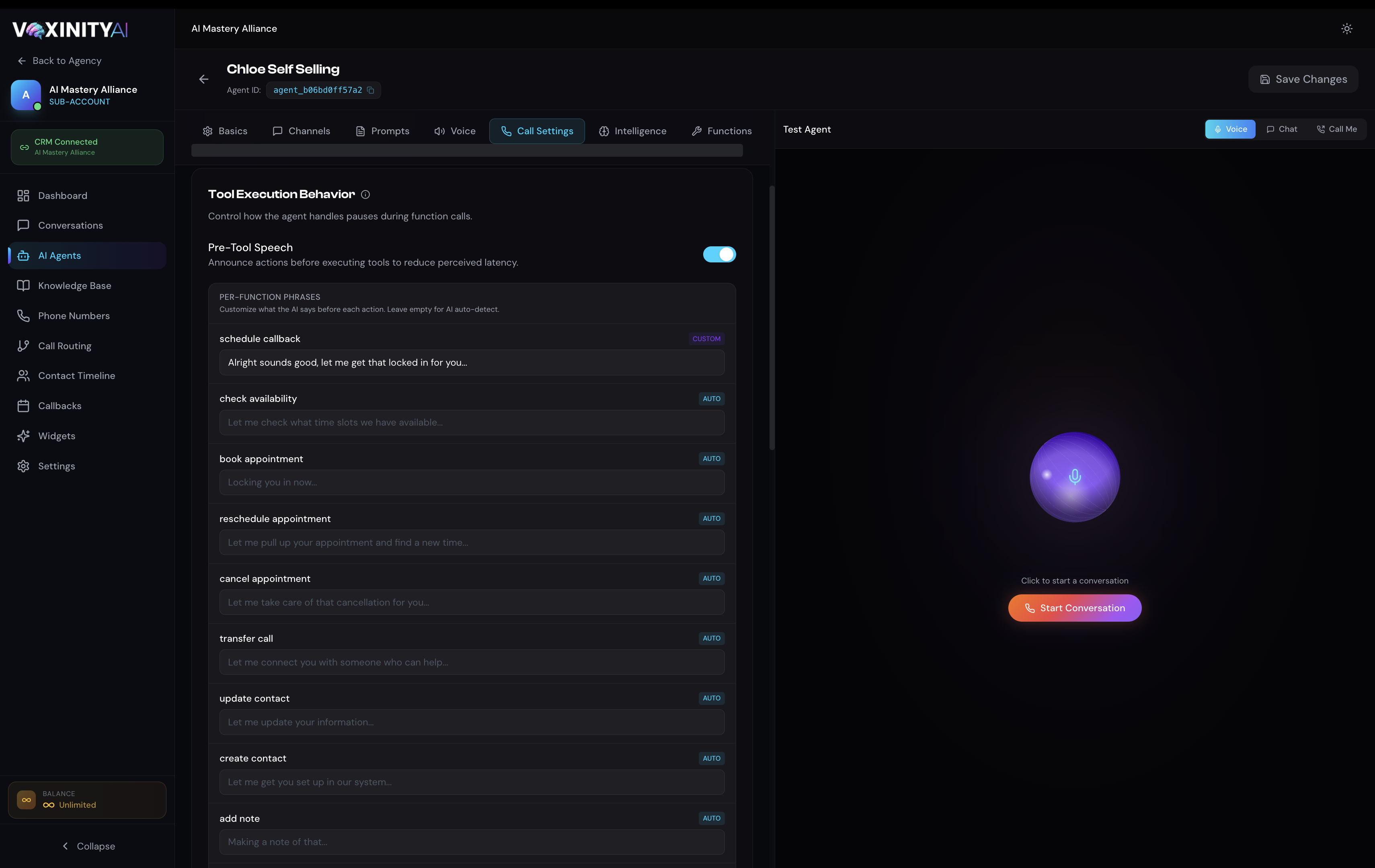
Task: Select the Call Settings tab
Action: click(x=537, y=131)
